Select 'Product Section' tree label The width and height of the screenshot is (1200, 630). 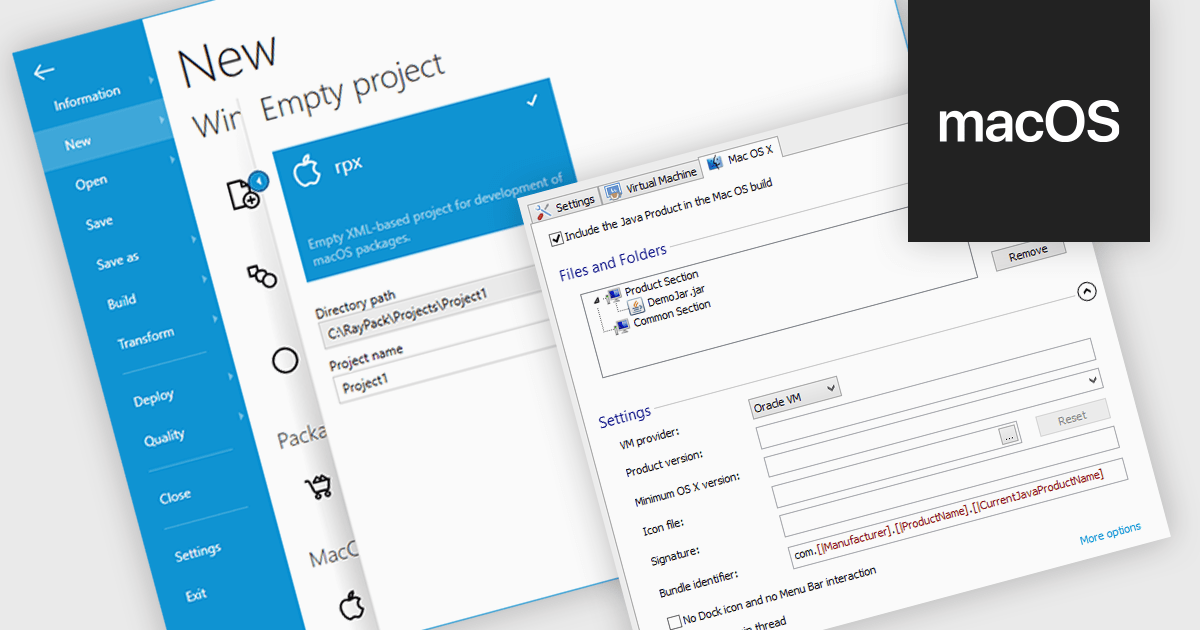pyautogui.click(x=661, y=283)
